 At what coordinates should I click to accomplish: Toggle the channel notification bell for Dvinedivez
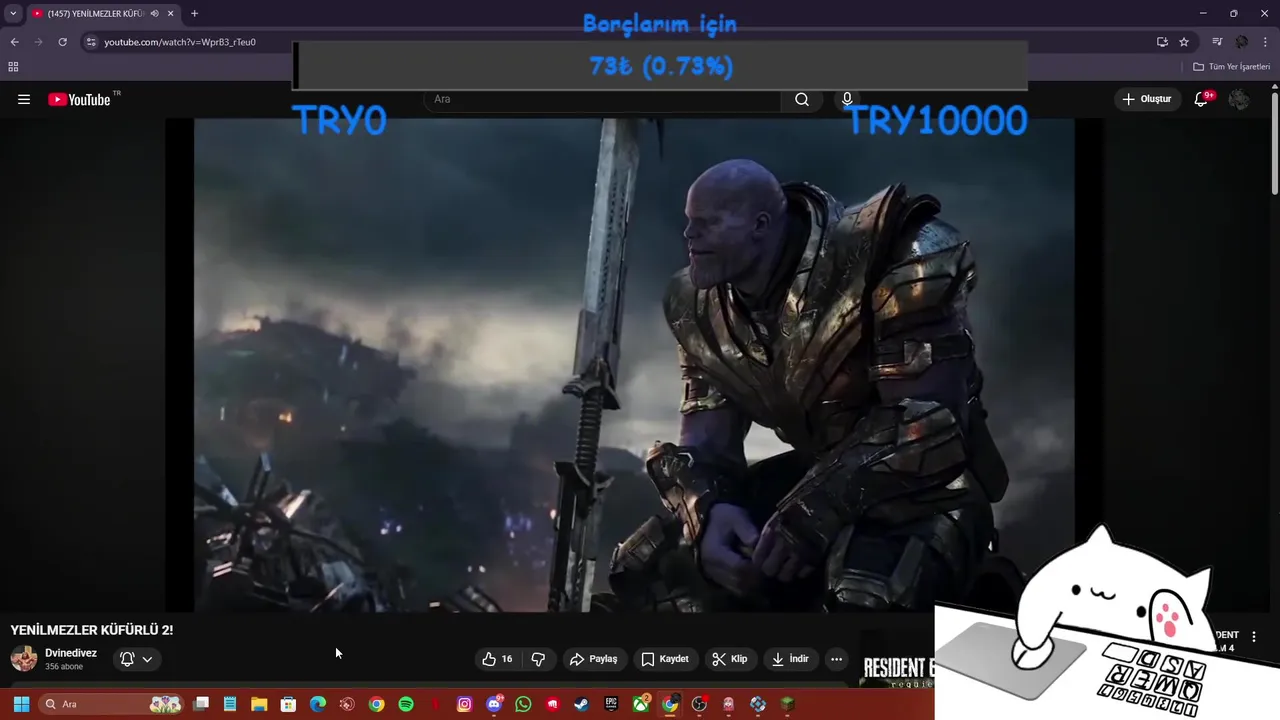[127, 659]
